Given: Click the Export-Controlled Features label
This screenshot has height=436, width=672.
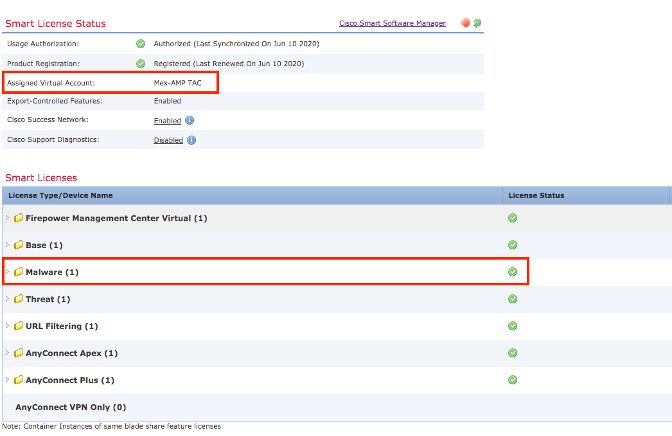Looking at the screenshot, I should pos(55,101).
